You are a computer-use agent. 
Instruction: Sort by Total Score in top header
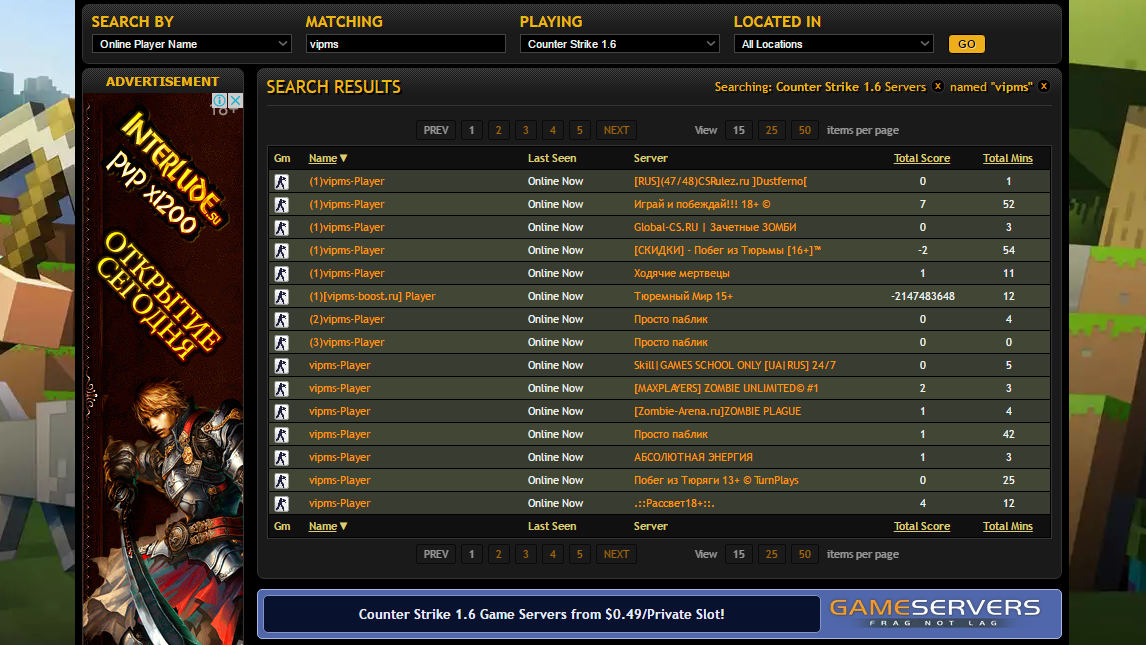[x=922, y=158]
